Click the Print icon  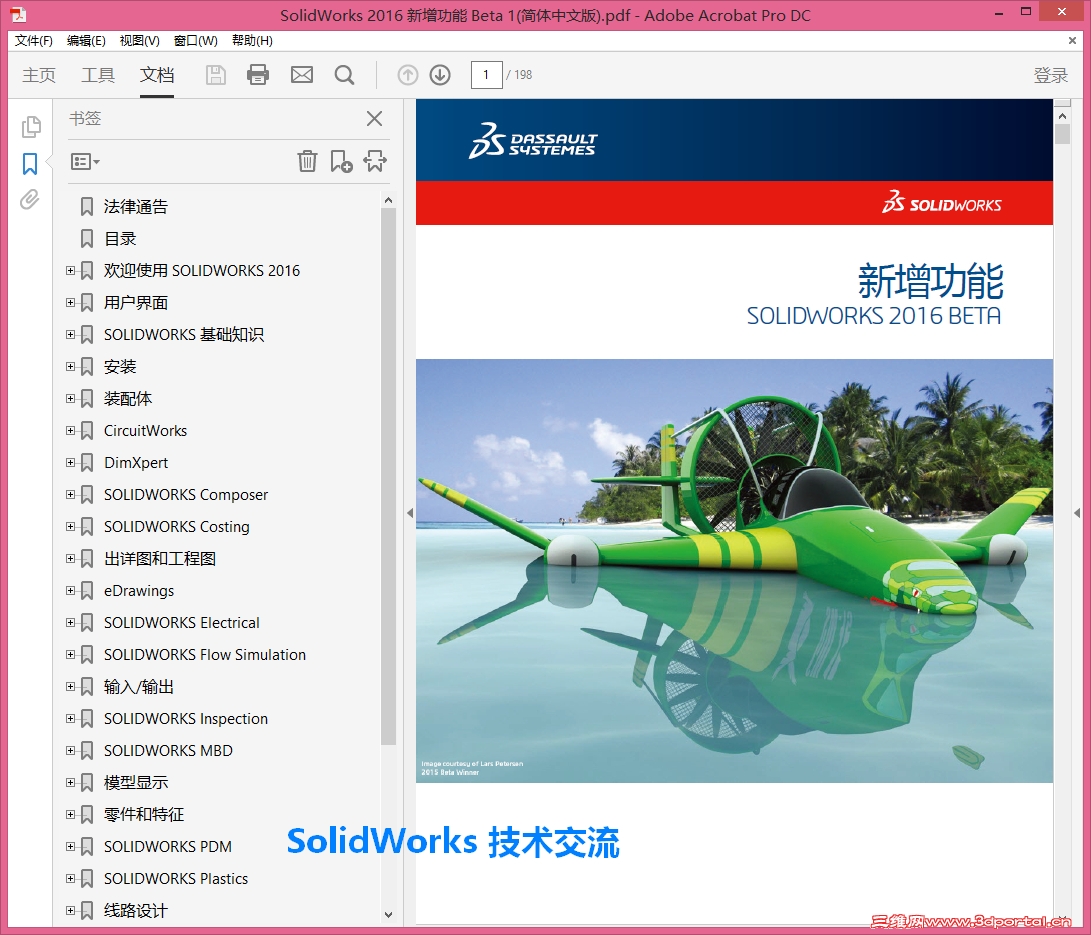(258, 74)
